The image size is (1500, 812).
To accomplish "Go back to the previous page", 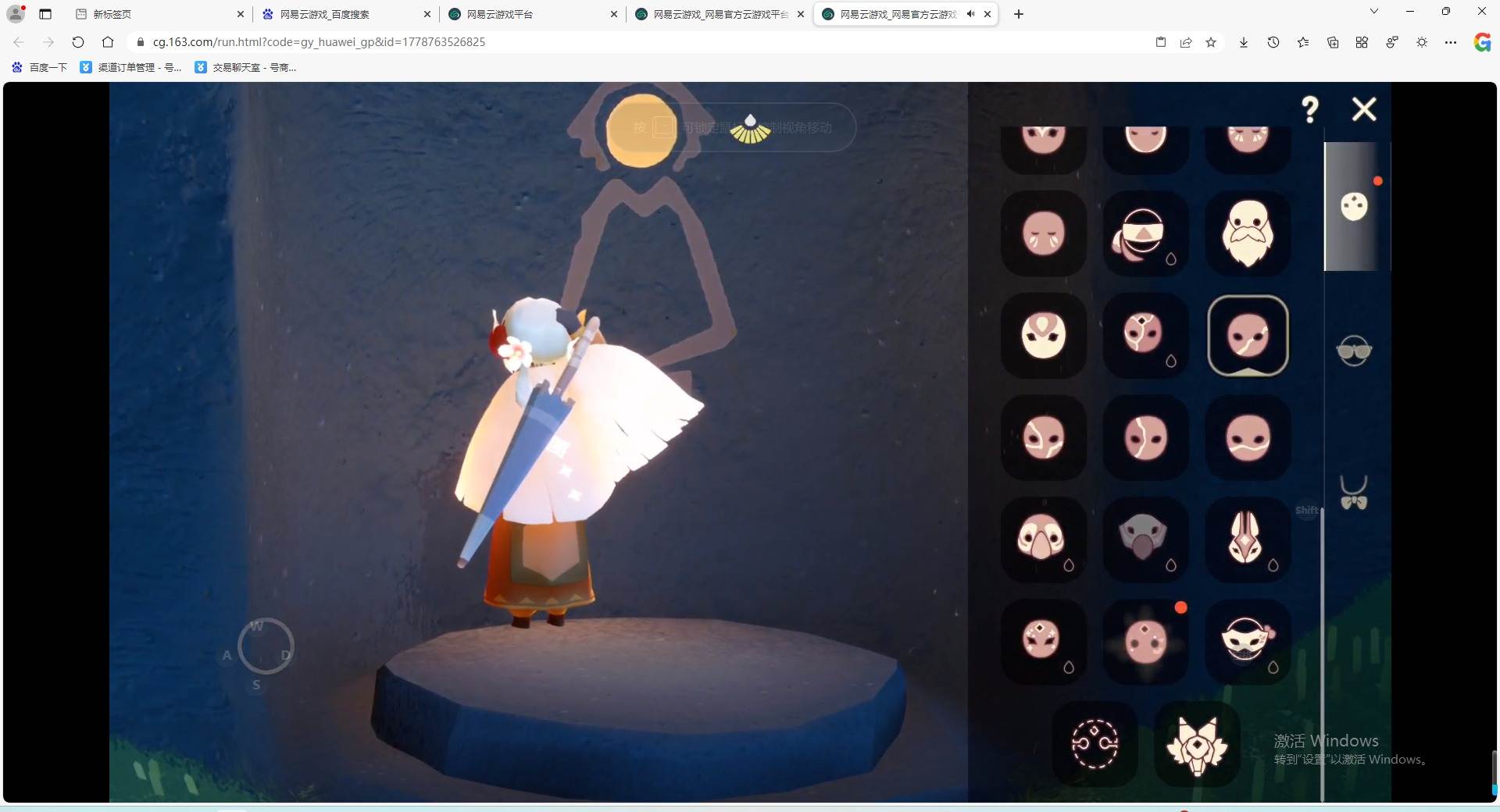I will [19, 42].
